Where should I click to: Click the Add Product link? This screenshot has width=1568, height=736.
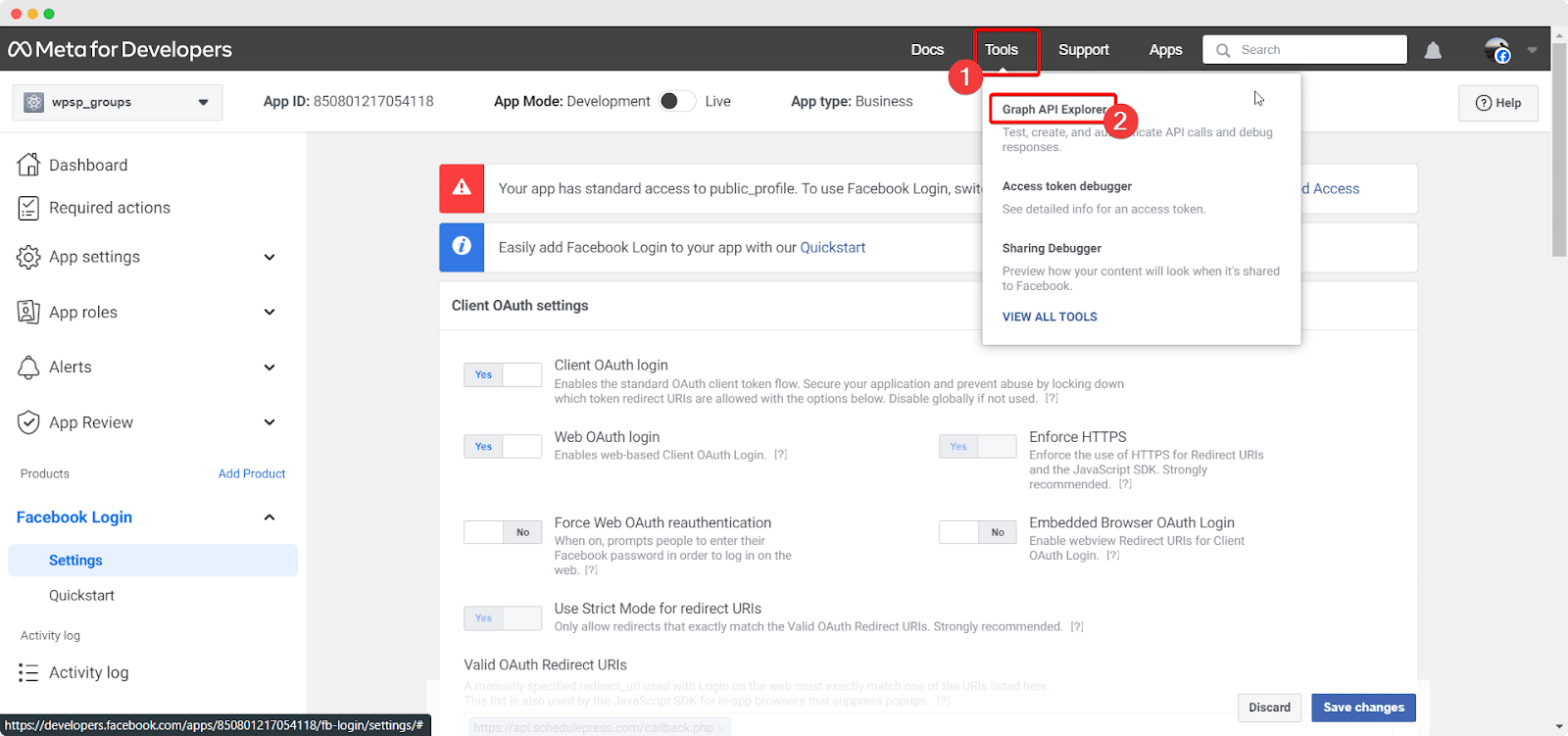pos(252,473)
